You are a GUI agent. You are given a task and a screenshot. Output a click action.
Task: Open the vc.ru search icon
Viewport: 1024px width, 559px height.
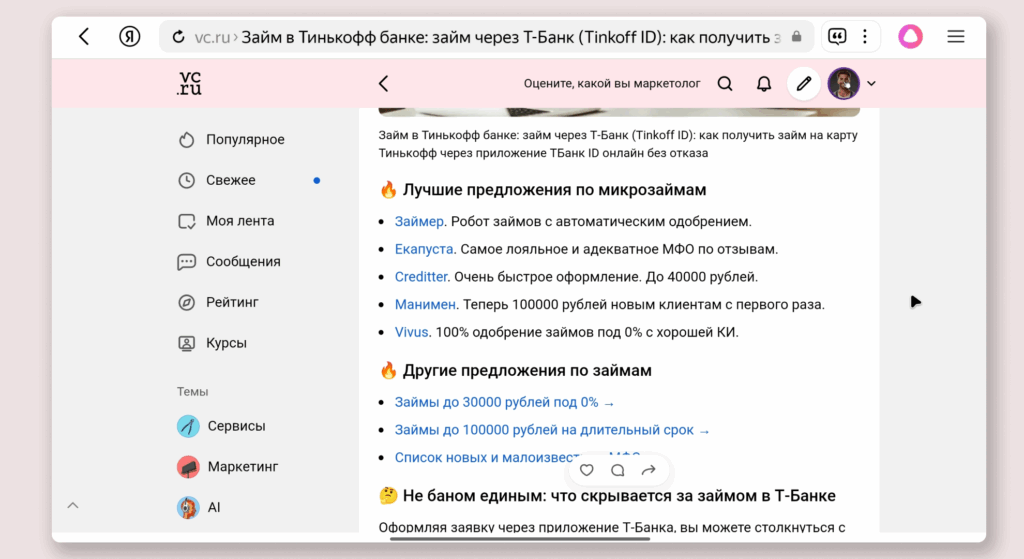(x=725, y=84)
